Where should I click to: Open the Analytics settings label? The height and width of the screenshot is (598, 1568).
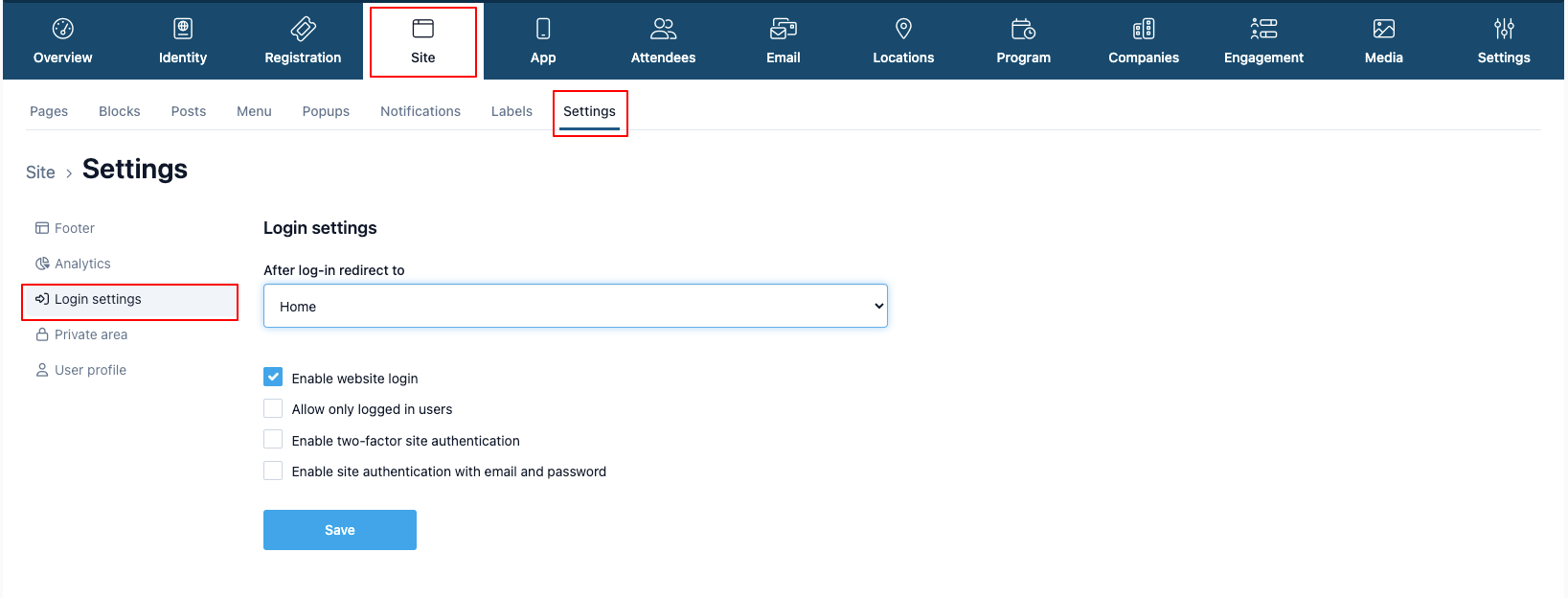click(x=82, y=264)
